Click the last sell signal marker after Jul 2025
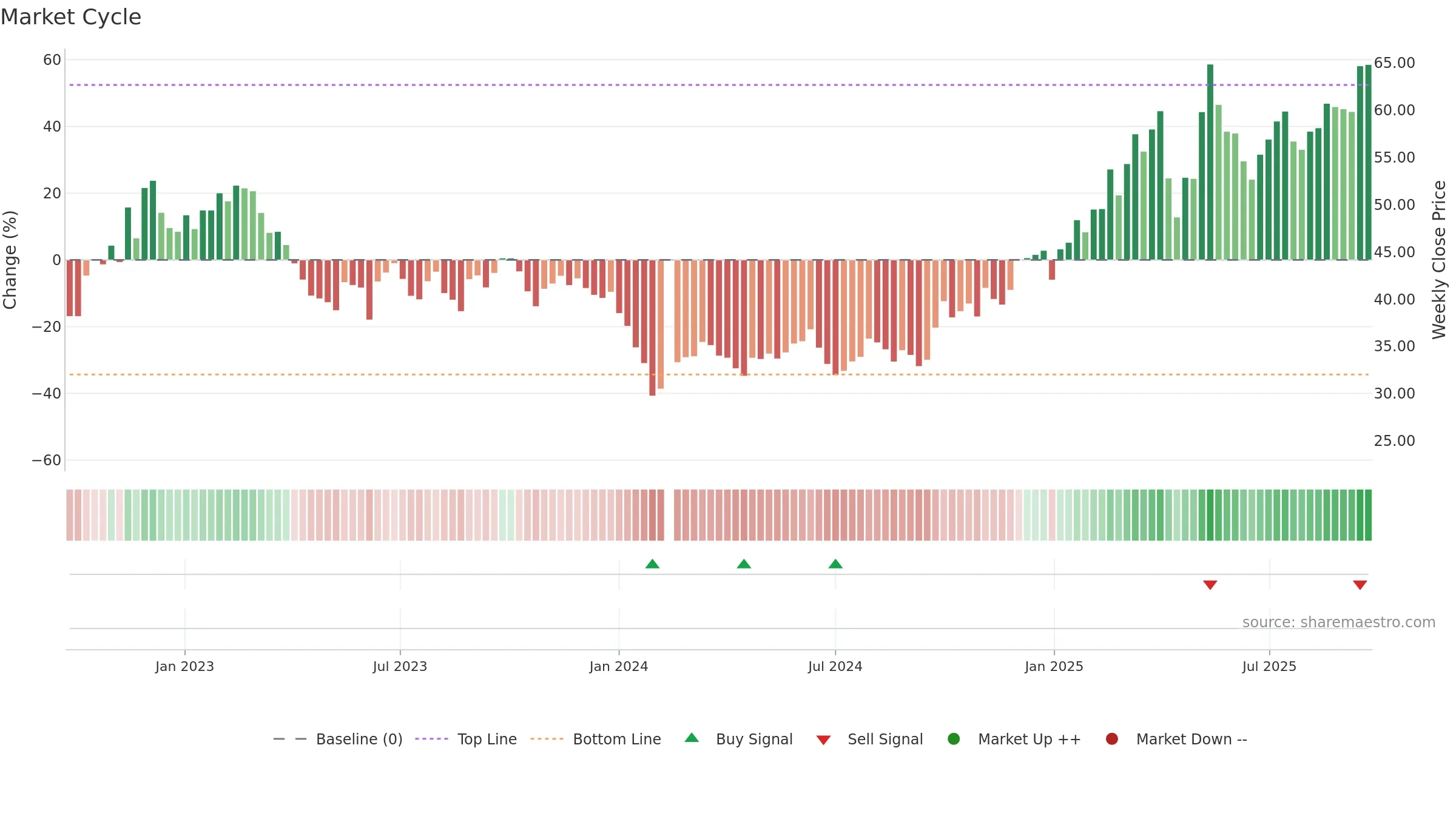 coord(1360,585)
